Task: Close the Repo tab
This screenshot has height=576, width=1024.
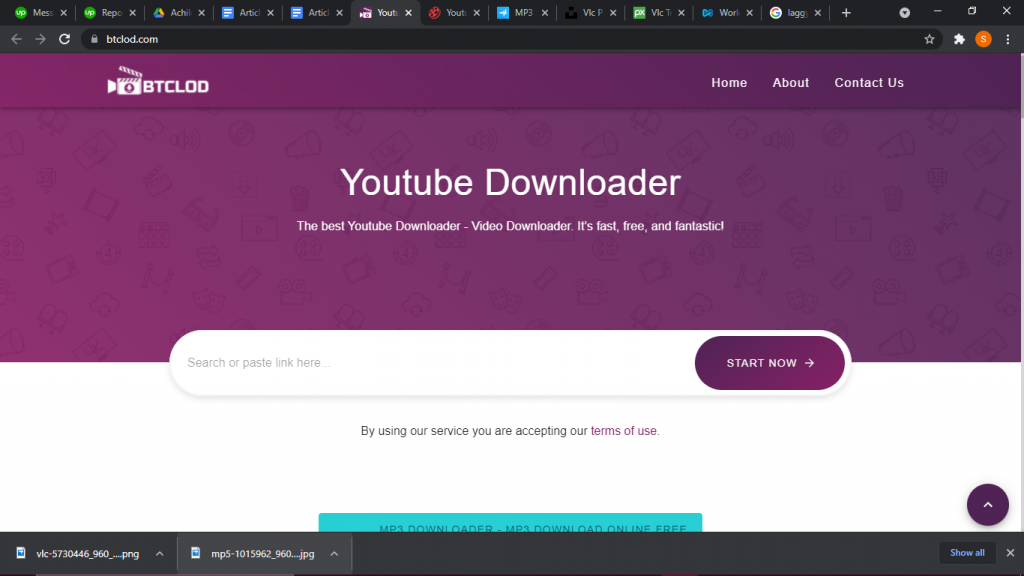Action: [x=133, y=12]
